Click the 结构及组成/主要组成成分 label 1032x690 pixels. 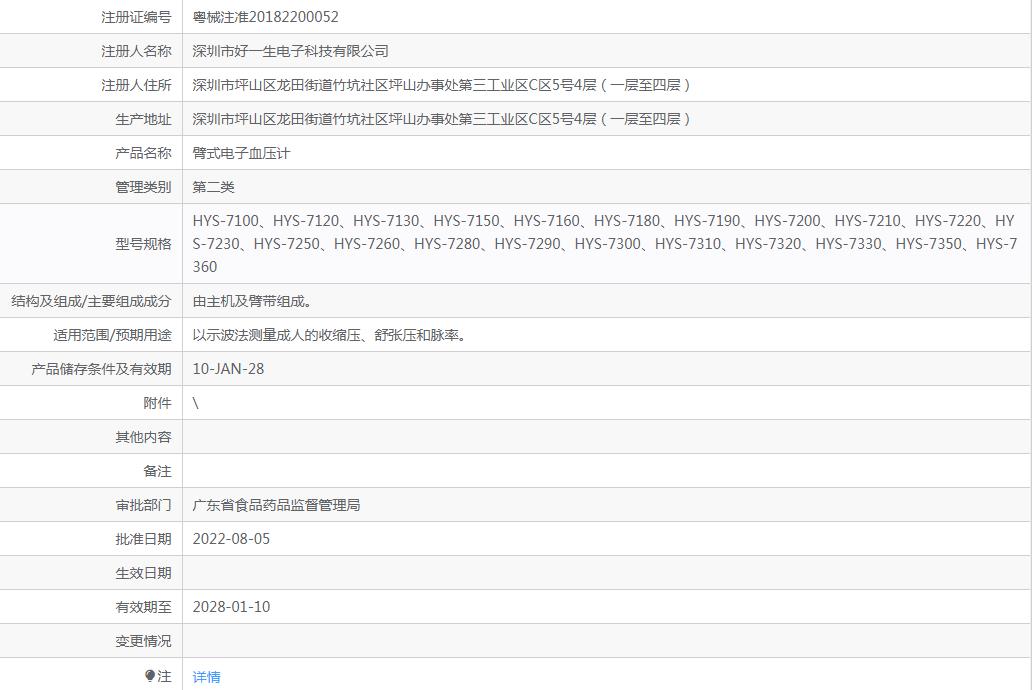coord(91,302)
